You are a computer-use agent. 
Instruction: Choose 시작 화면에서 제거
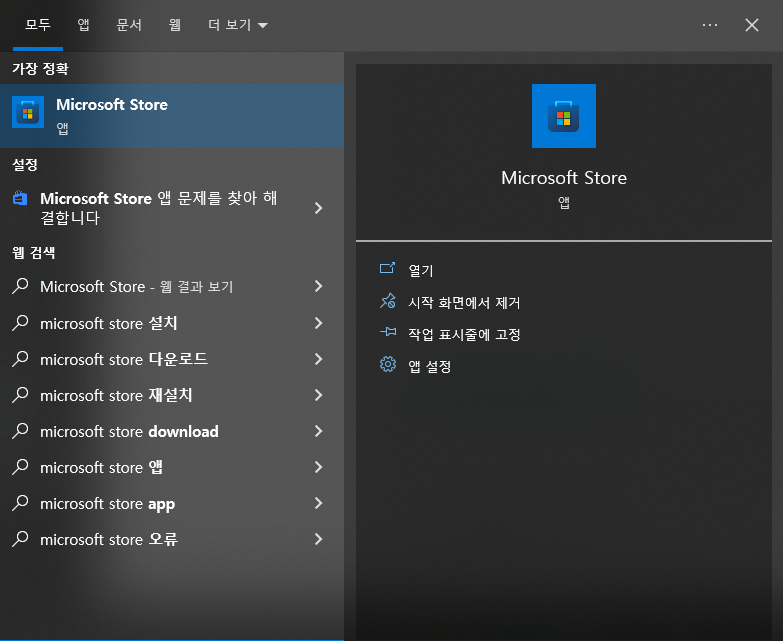[464, 303]
